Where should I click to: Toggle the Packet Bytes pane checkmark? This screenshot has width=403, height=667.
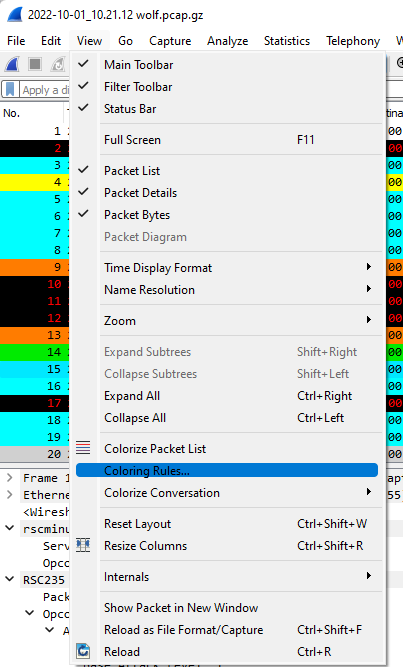point(83,214)
